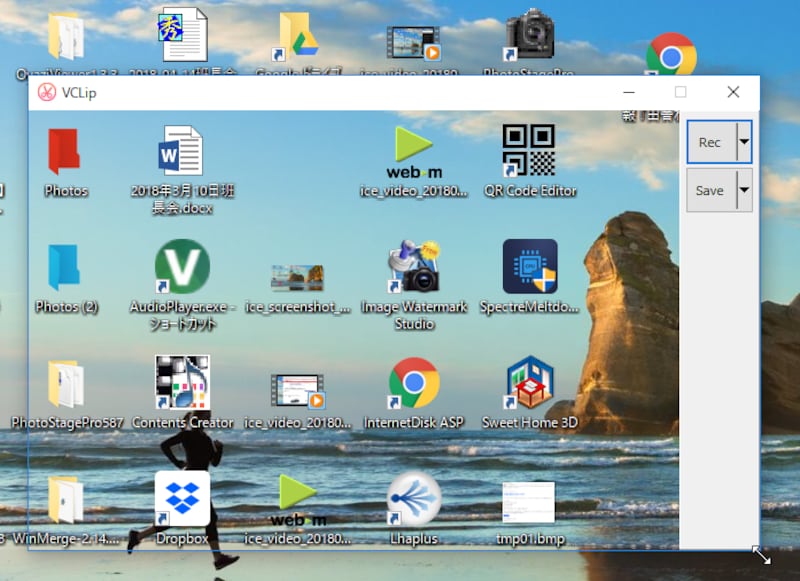This screenshot has width=800, height=581.
Task: Select ice_video file beside Contents Creator
Action: coord(298,391)
